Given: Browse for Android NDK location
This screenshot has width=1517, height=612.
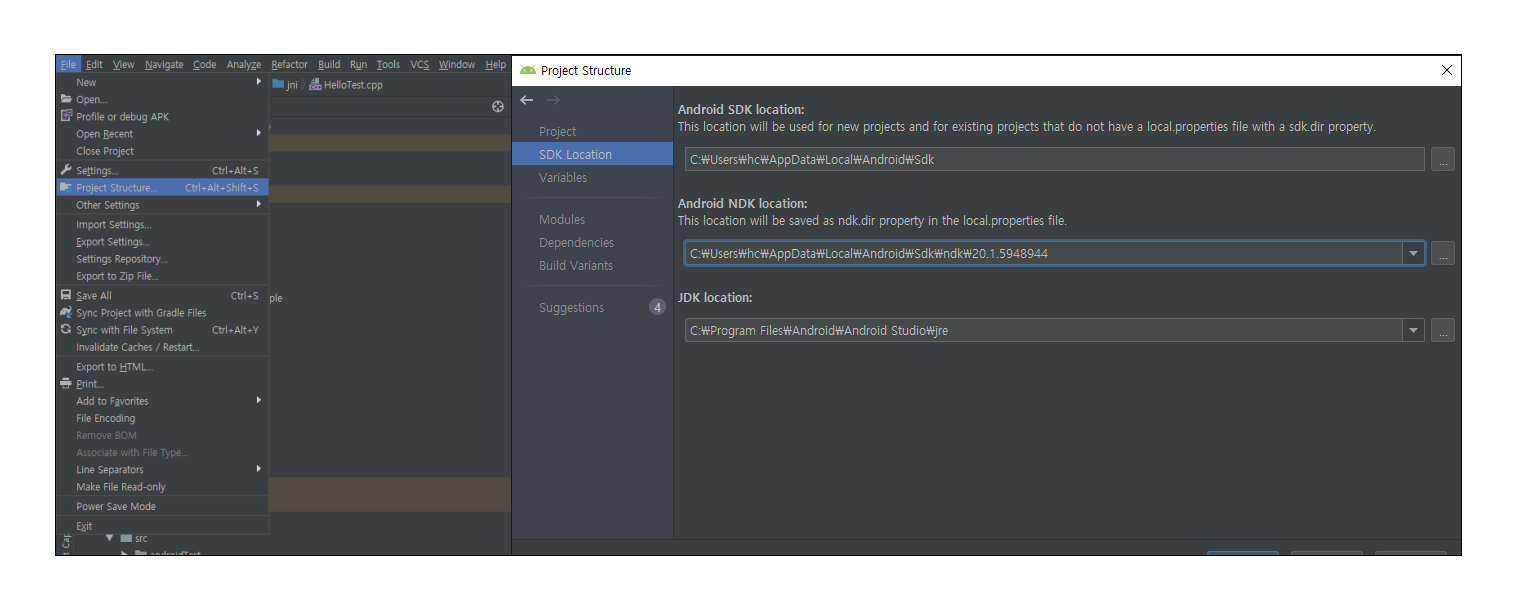Looking at the screenshot, I should tap(1442, 253).
